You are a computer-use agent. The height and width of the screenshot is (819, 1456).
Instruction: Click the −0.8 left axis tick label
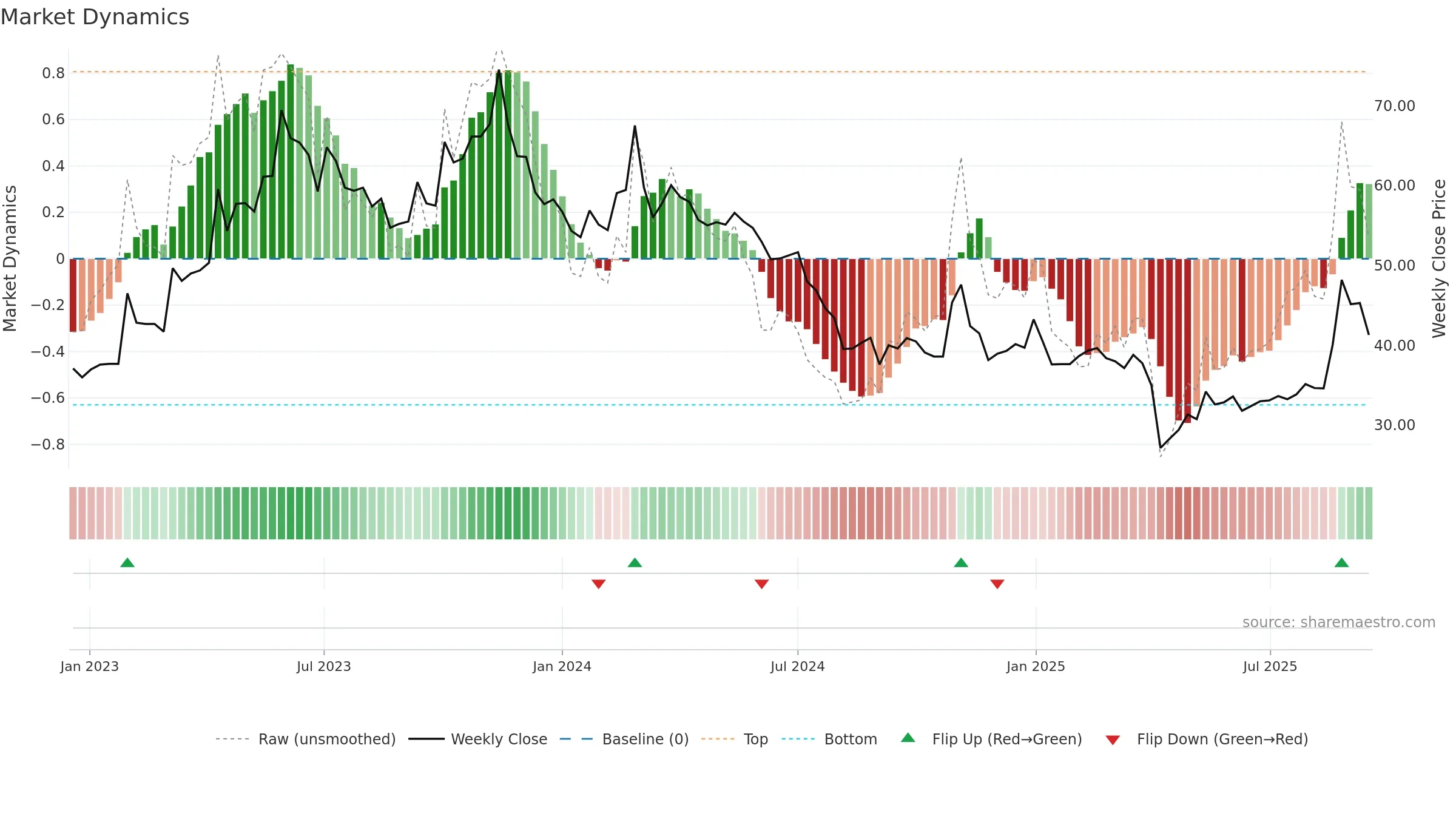point(48,445)
